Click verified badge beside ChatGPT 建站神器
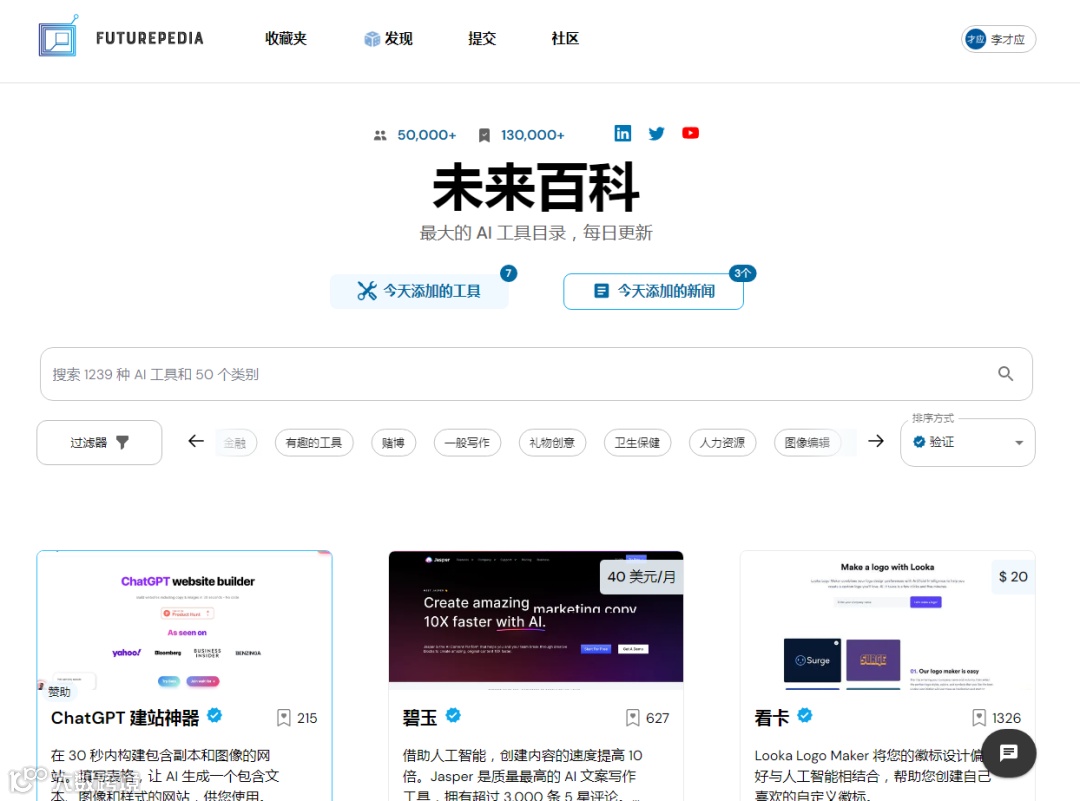1080x801 pixels. (x=215, y=716)
